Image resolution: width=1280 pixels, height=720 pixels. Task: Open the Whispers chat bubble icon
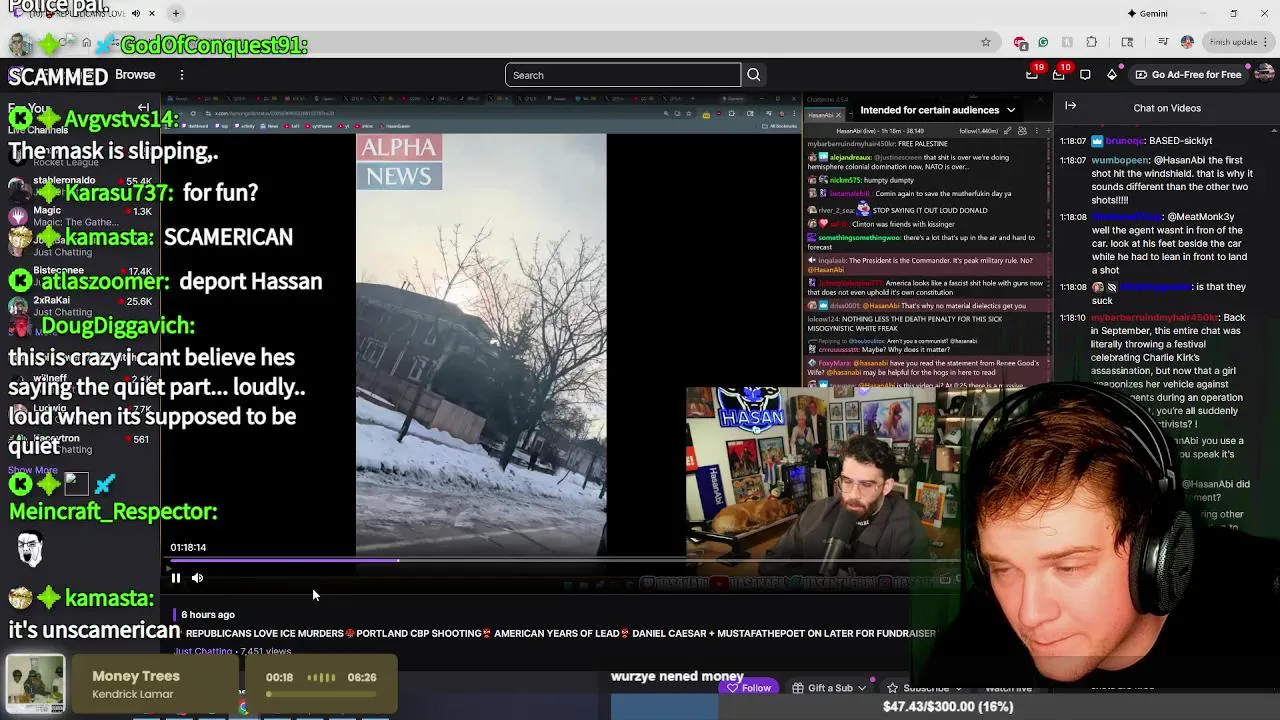(x=1085, y=75)
